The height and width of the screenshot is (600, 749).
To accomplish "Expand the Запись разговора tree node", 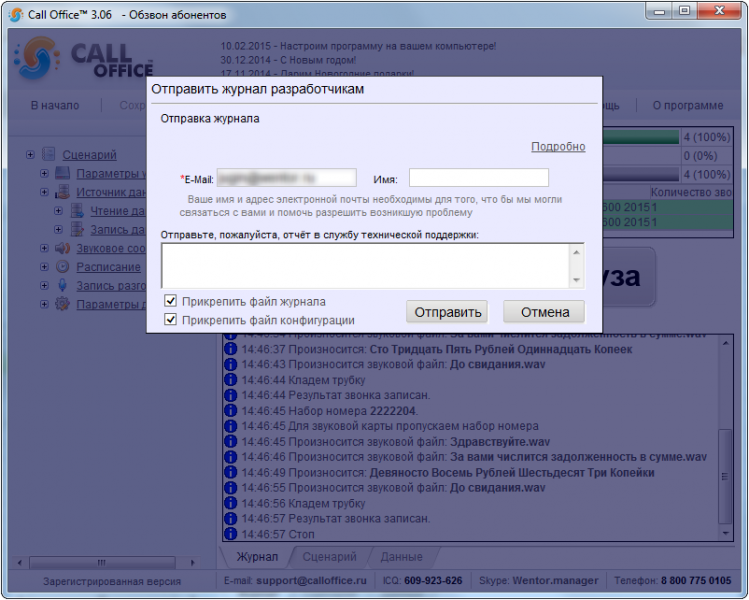I will click(x=44, y=285).
